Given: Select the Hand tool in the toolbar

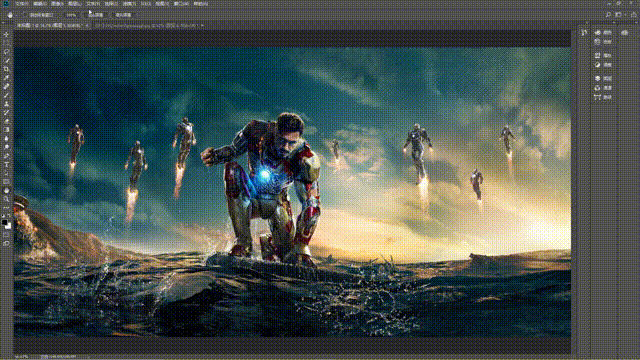Looking at the screenshot, I should pyautogui.click(x=6, y=190).
